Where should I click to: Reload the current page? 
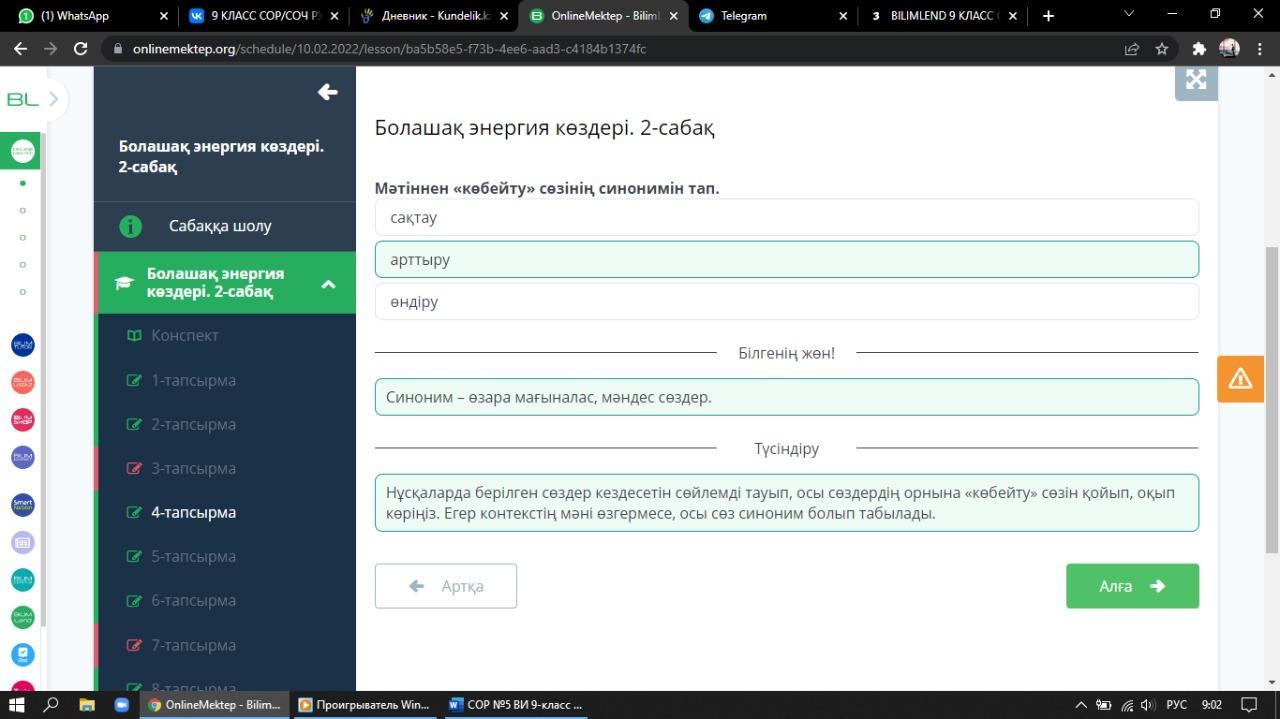click(80, 48)
